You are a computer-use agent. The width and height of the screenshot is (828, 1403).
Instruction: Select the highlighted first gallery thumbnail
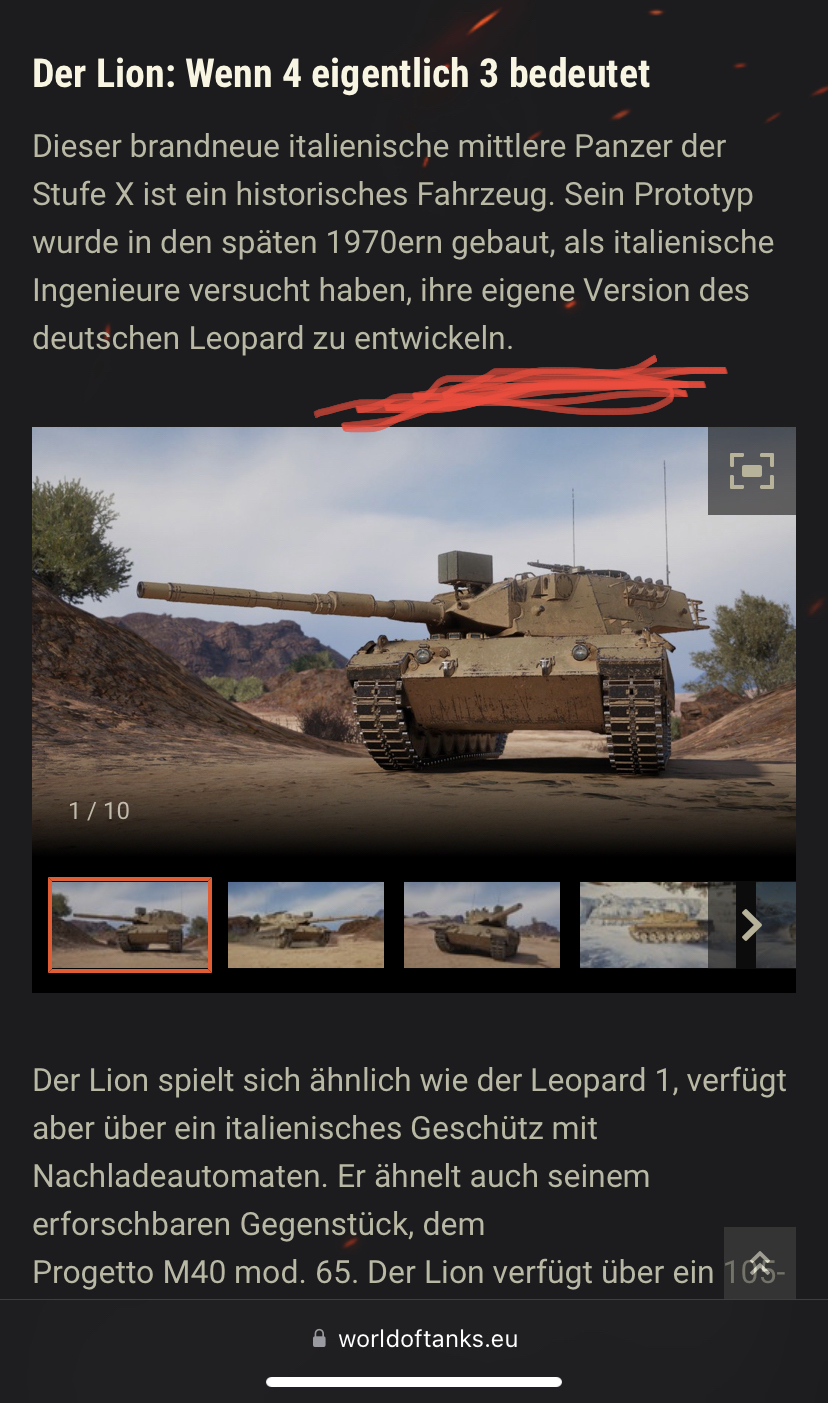[x=130, y=925]
